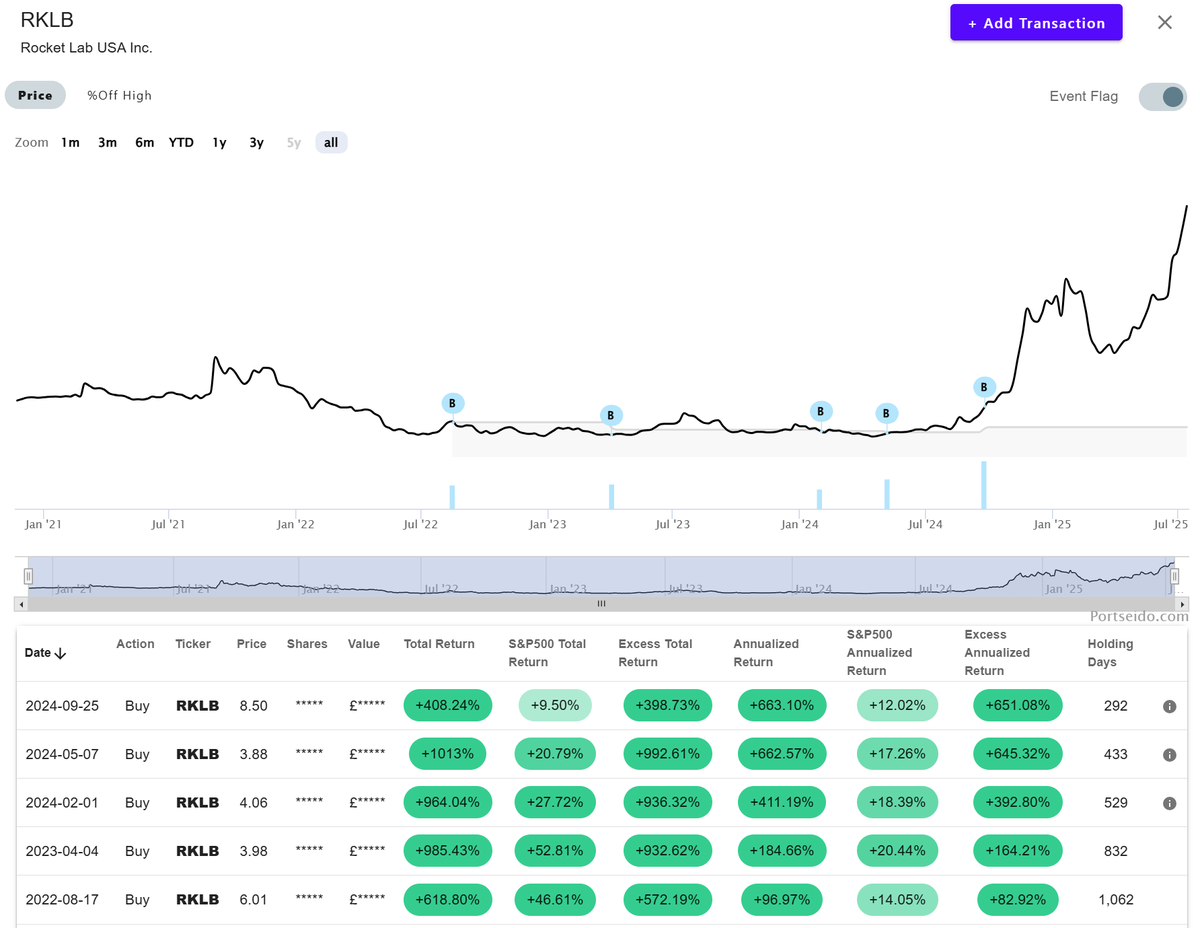Select the 2024-09-25 date cell
The image size is (1200, 928).
(x=62, y=706)
